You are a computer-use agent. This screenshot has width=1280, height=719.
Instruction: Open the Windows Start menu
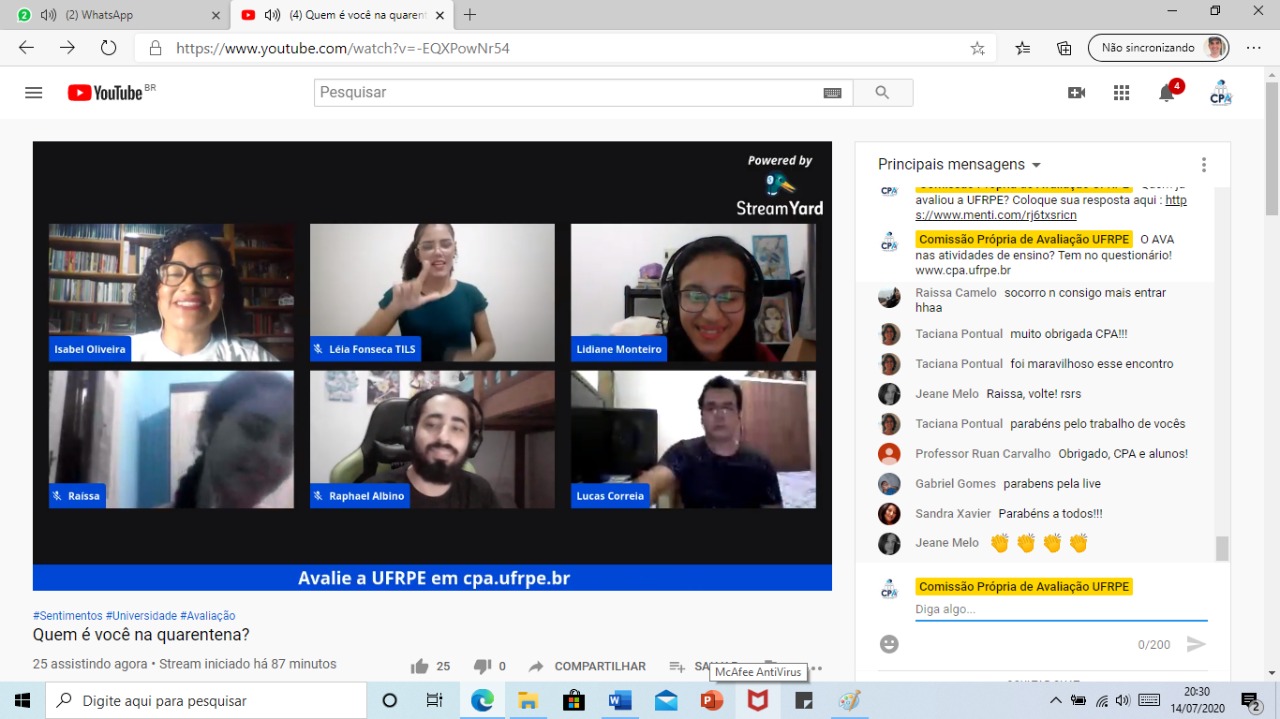22,701
